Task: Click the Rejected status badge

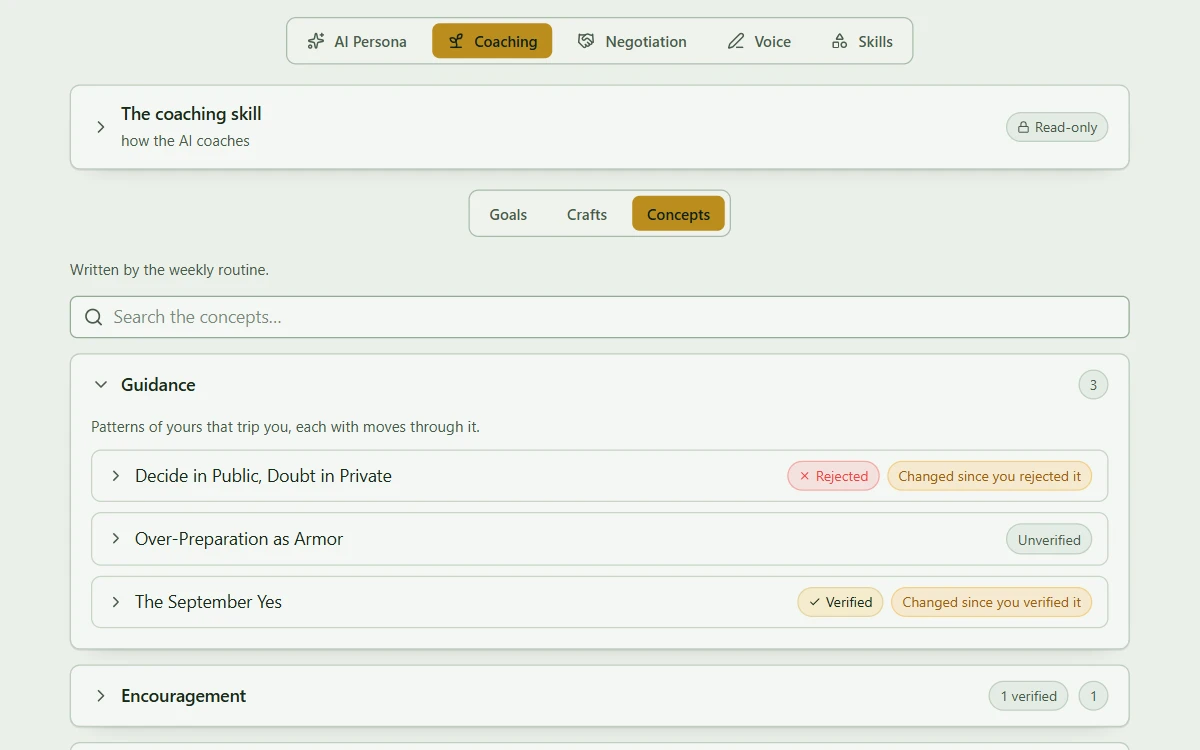Action: [834, 476]
